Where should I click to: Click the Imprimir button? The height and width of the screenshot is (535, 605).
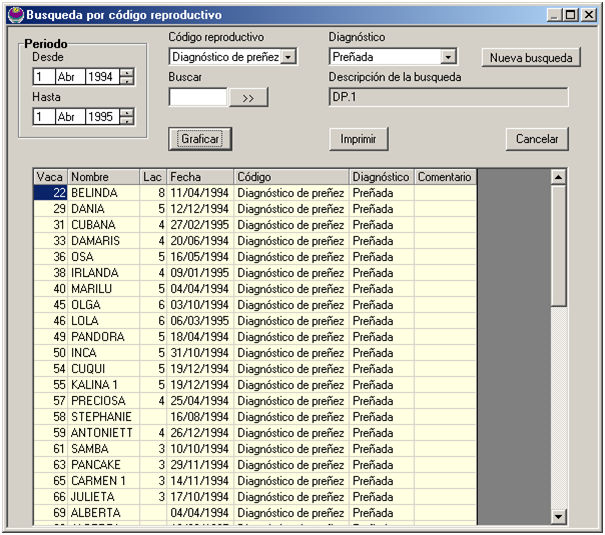[x=358, y=139]
